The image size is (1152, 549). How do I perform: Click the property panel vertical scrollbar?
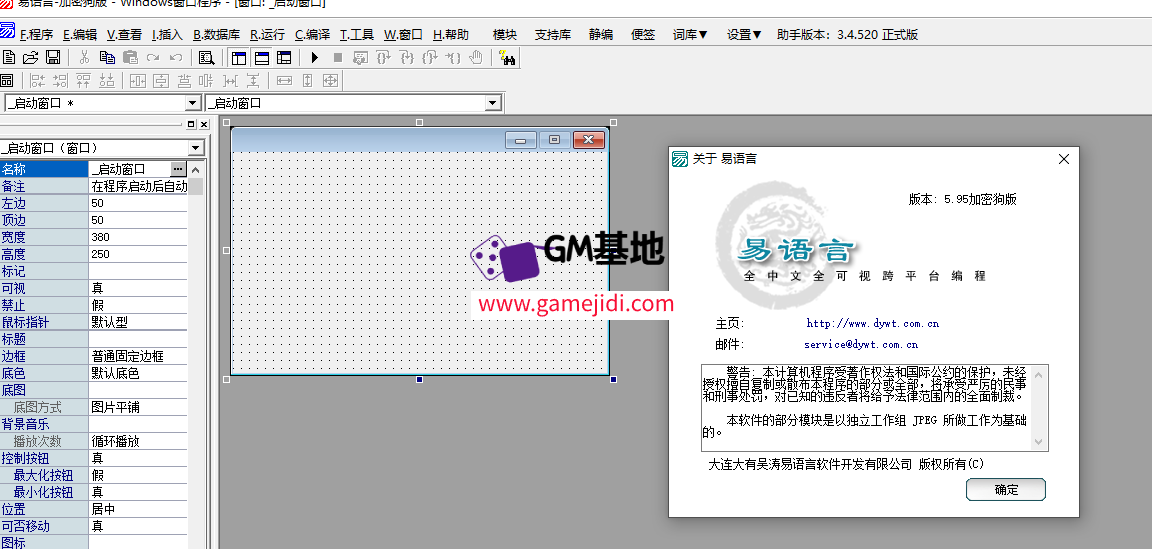point(195,355)
